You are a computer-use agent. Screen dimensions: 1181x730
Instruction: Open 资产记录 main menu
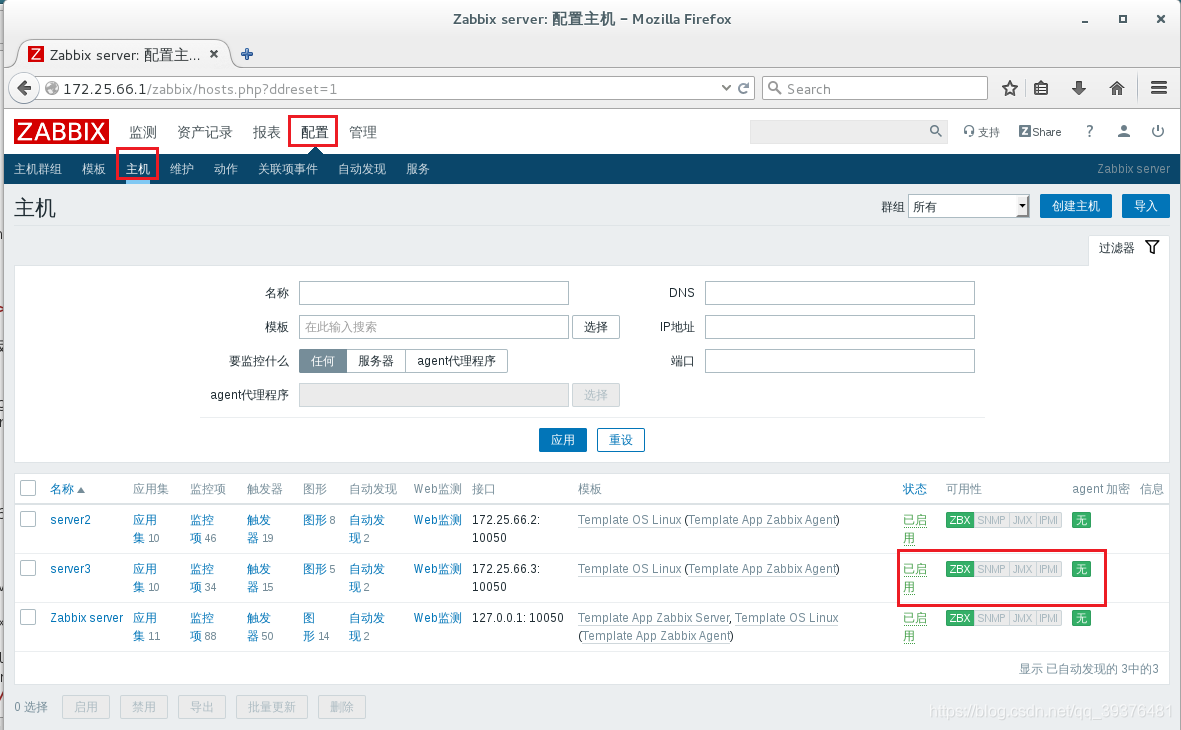point(205,133)
